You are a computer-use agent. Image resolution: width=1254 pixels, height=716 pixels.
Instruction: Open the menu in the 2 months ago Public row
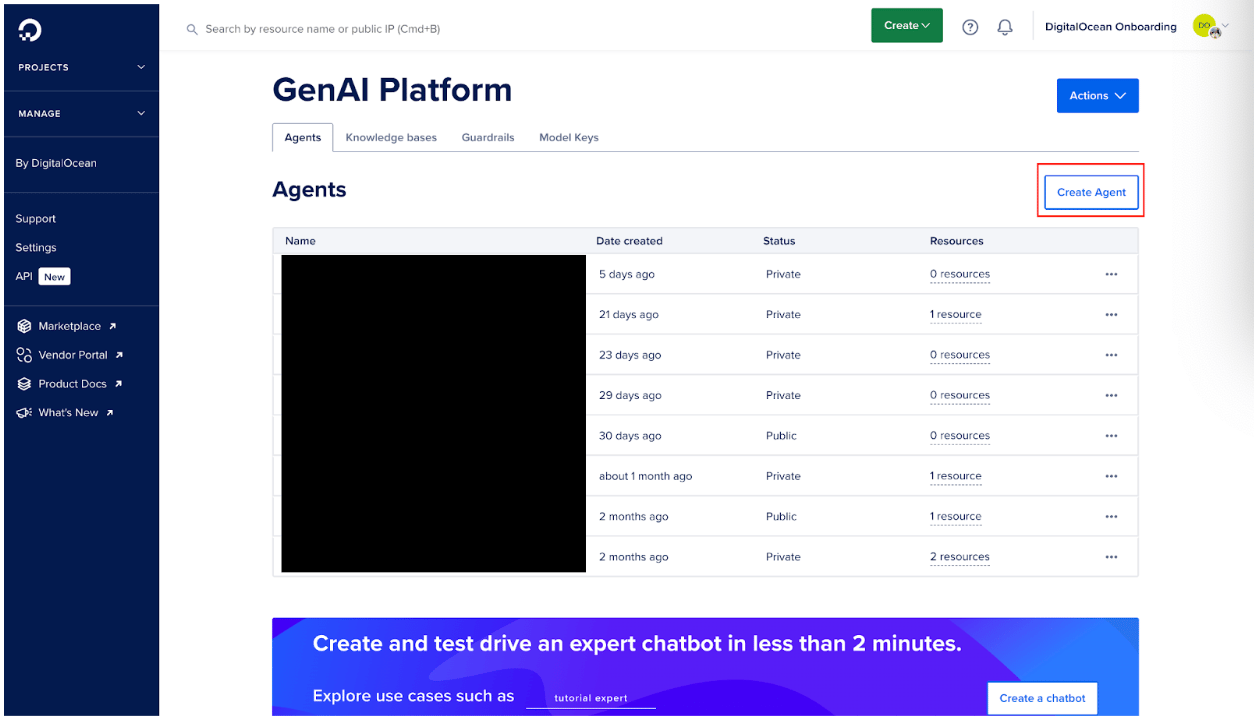(1111, 517)
